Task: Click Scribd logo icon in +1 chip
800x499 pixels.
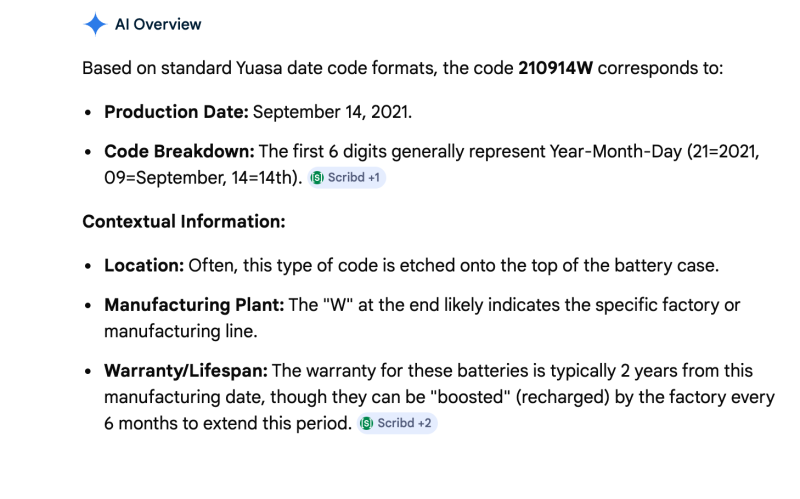Action: 317,177
